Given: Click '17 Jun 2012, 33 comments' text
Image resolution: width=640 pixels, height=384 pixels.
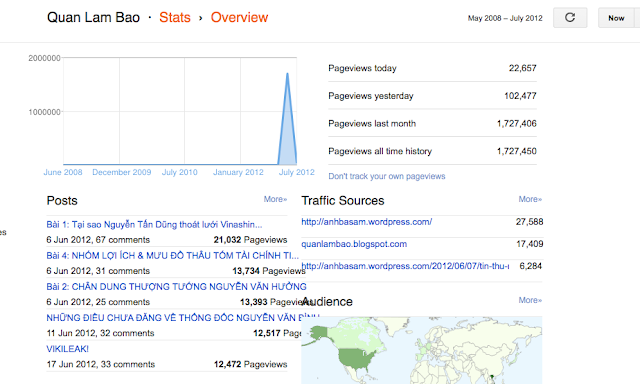Looking at the screenshot, I should (x=101, y=364).
